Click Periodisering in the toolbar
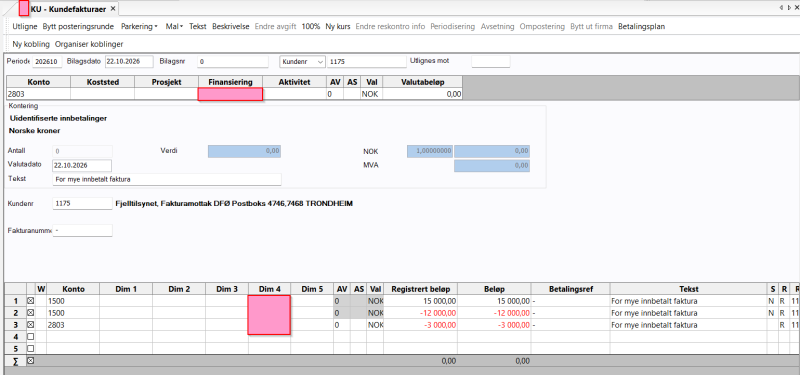Screen dimensions: 800x375 tap(453, 27)
